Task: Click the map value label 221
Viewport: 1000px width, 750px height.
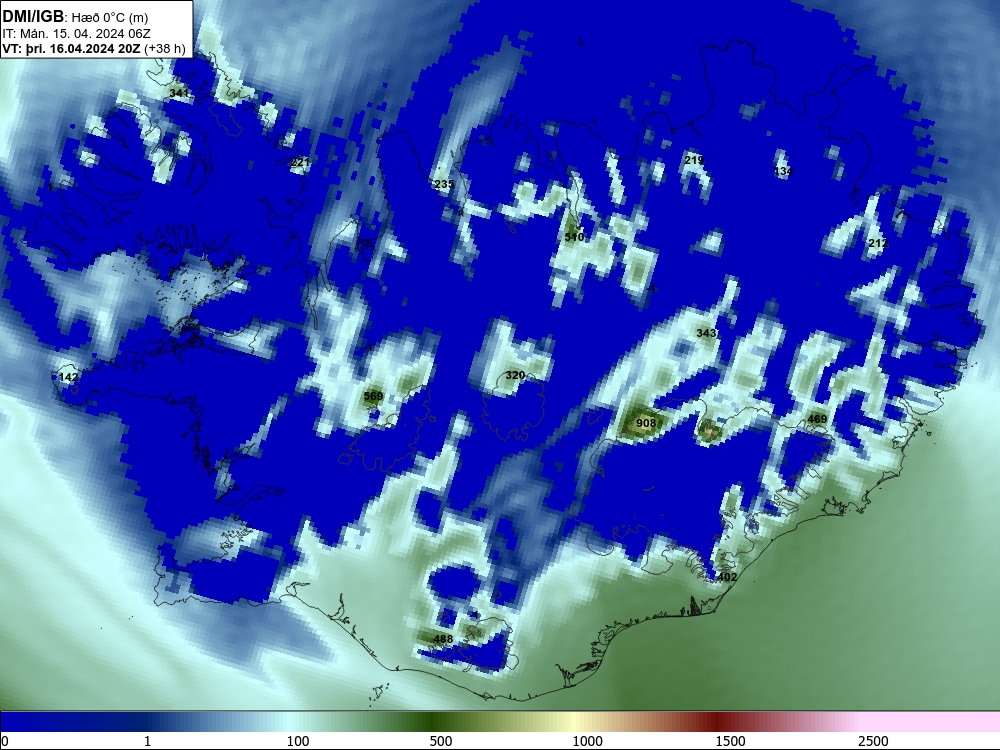Action: coord(300,162)
